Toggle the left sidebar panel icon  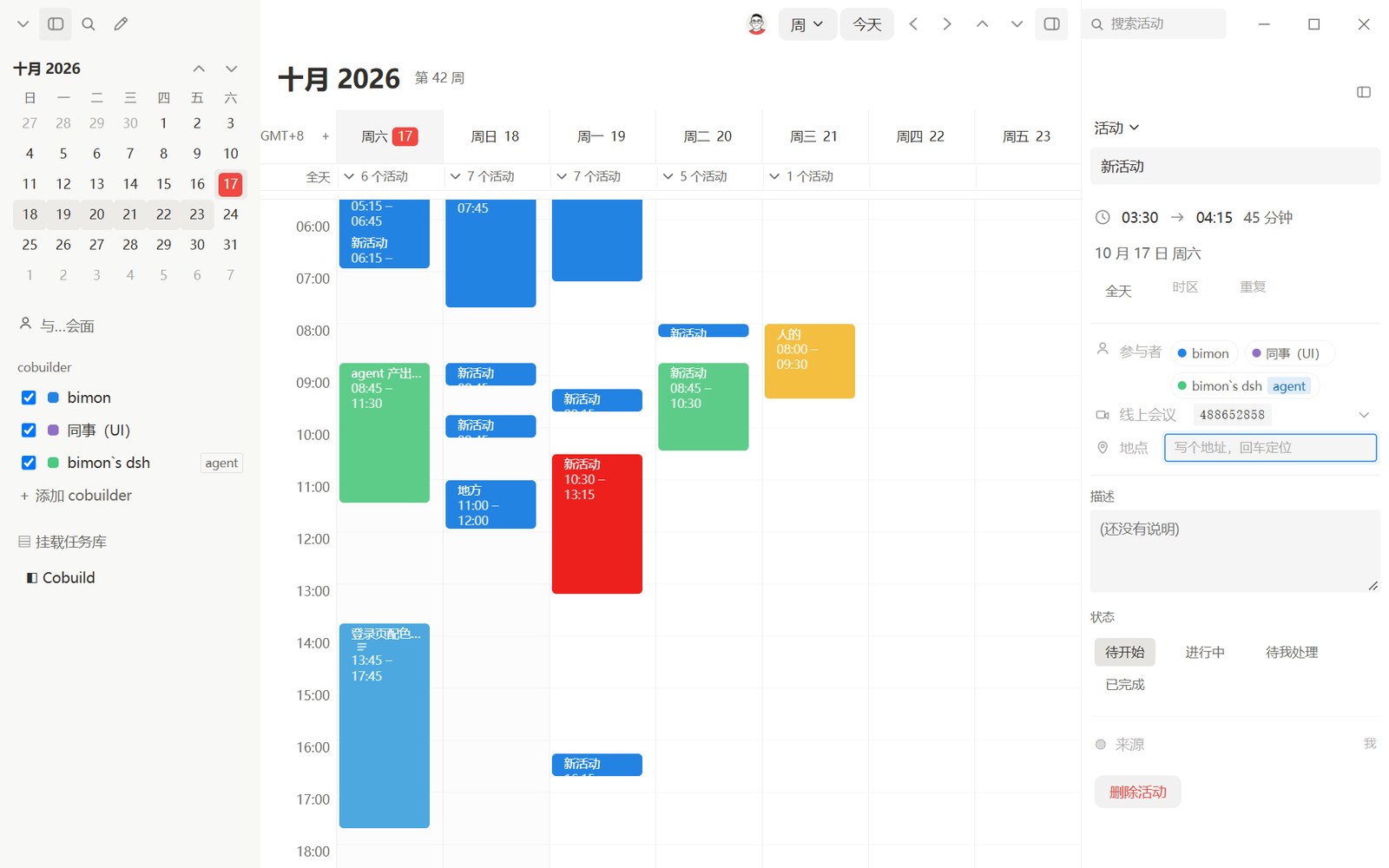(56, 24)
